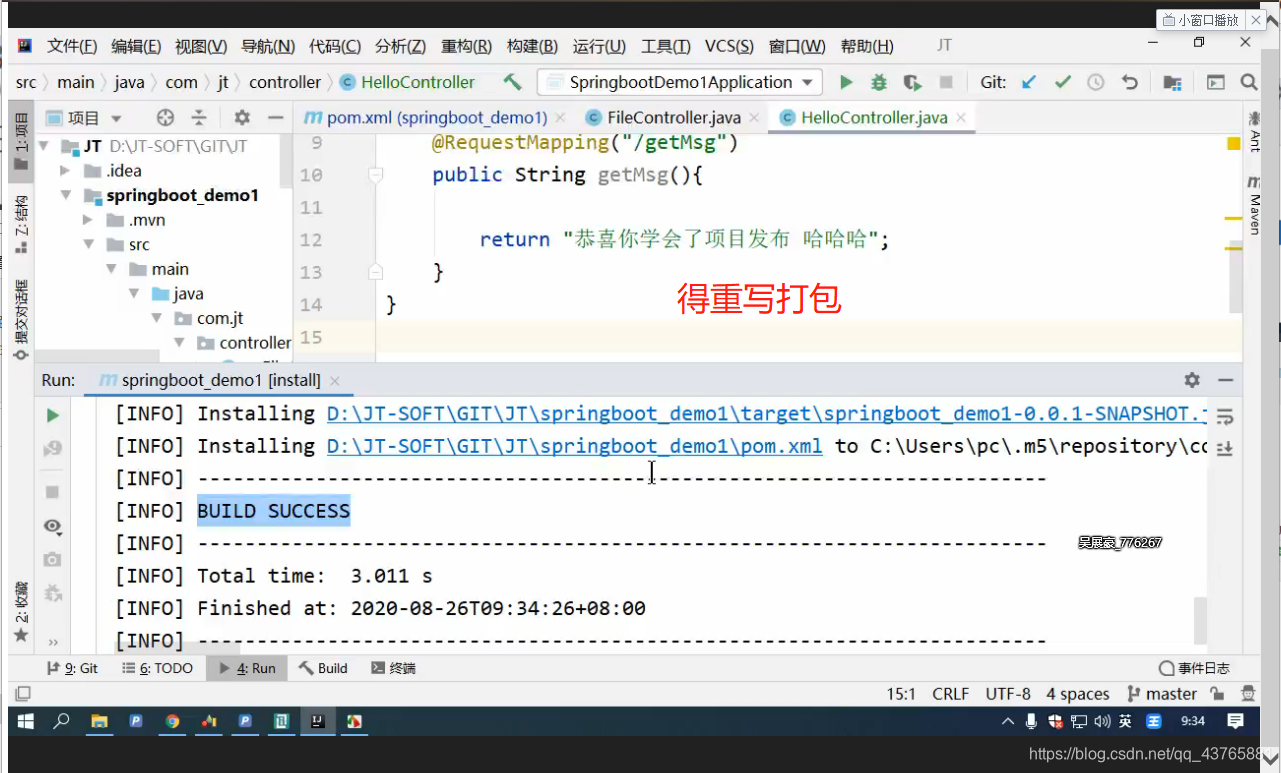Hide the project tool window

275,118
